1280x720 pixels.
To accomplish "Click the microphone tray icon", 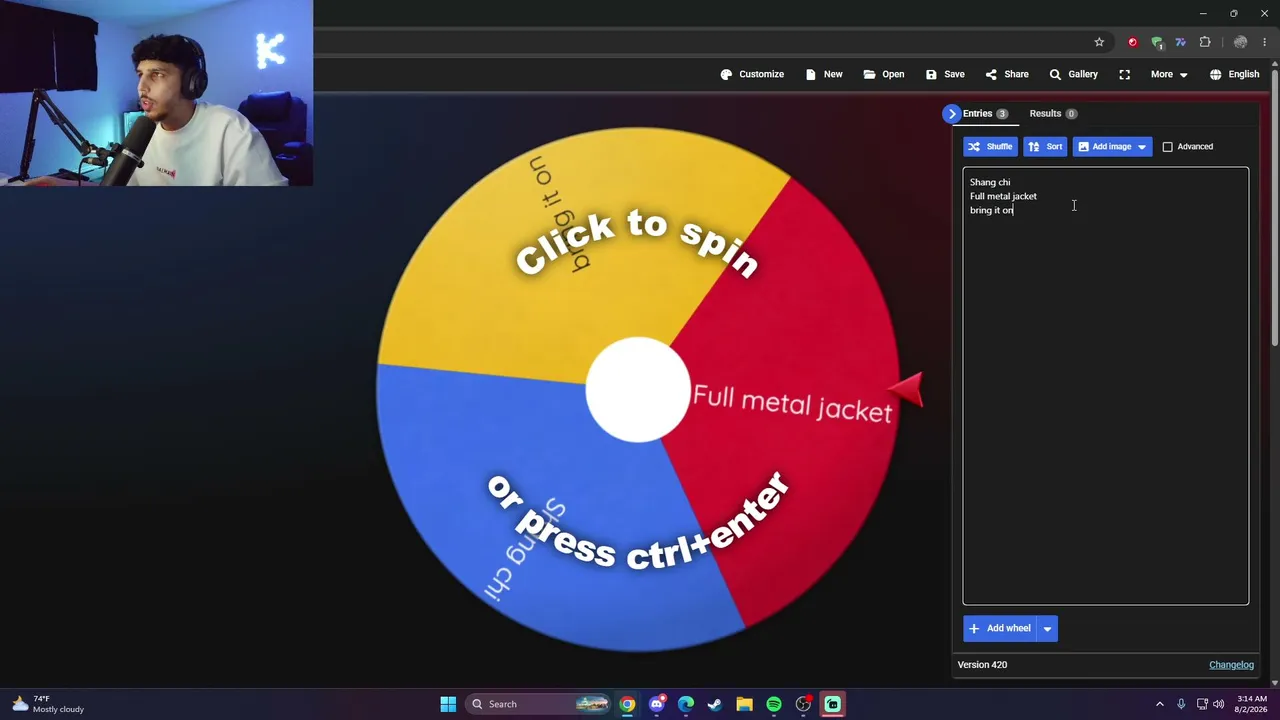I will [1181, 704].
